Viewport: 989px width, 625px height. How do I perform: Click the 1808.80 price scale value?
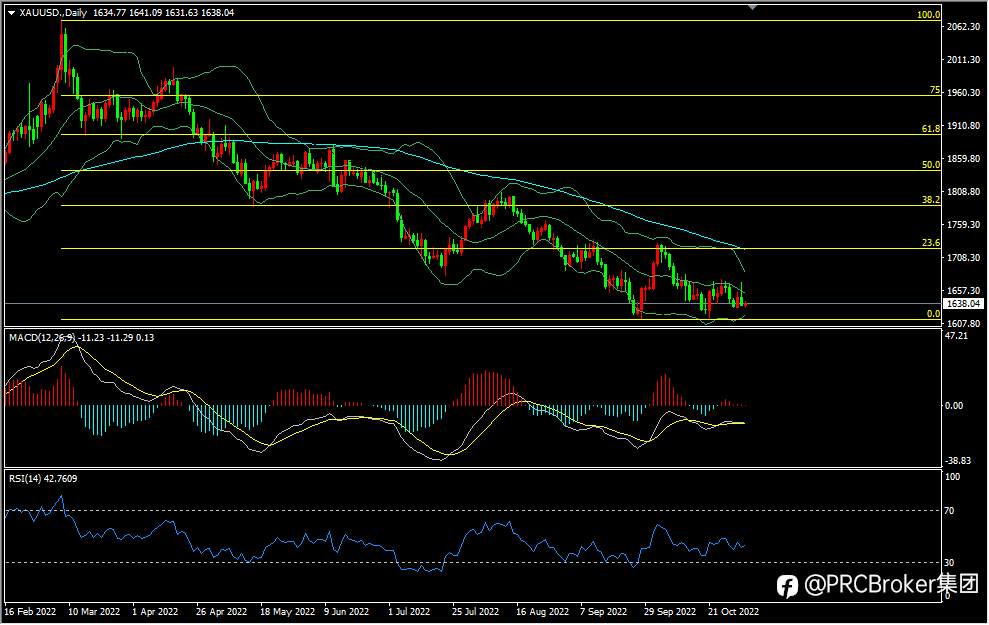[x=963, y=192]
